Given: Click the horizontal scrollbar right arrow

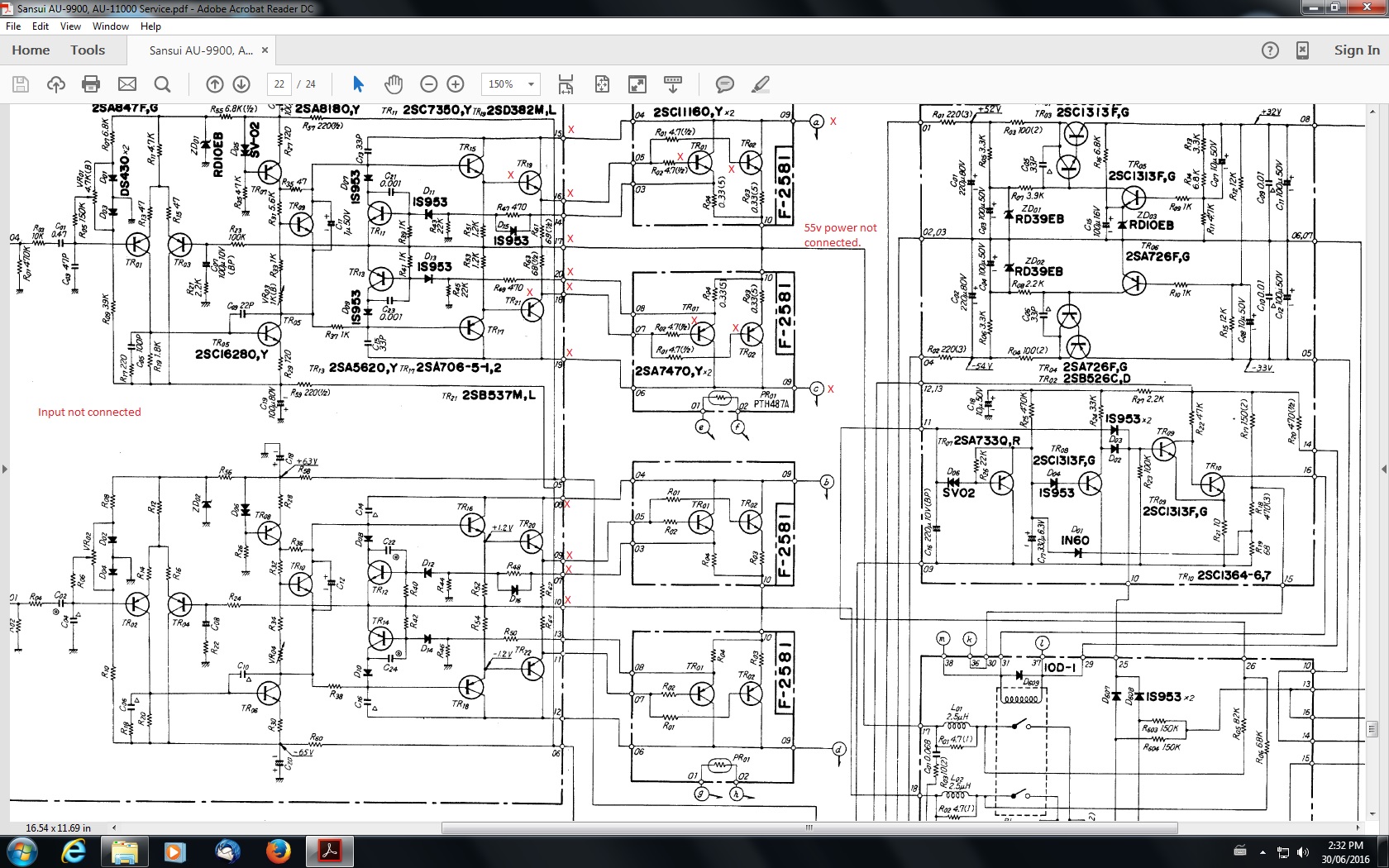Looking at the screenshot, I should (1358, 827).
